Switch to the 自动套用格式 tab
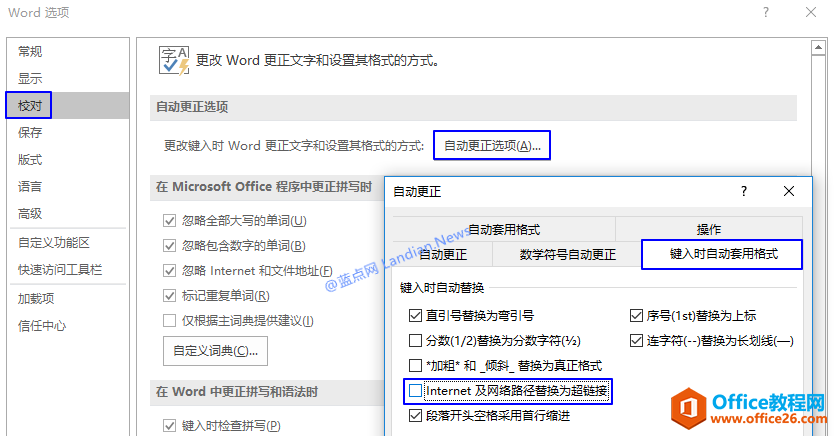Screen dimensions: 834x436 click(x=504, y=229)
